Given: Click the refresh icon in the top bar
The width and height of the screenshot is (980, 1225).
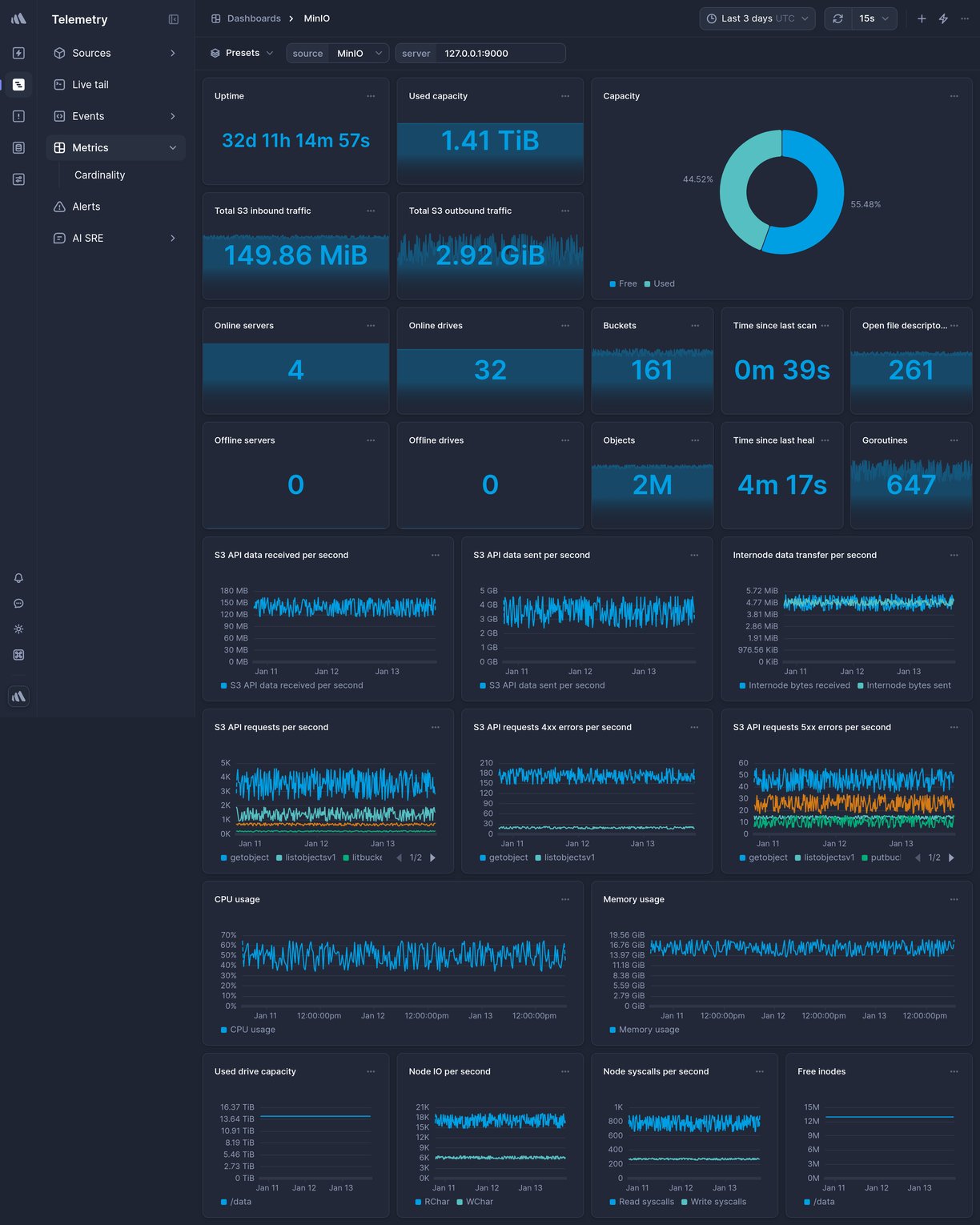Looking at the screenshot, I should (837, 18).
